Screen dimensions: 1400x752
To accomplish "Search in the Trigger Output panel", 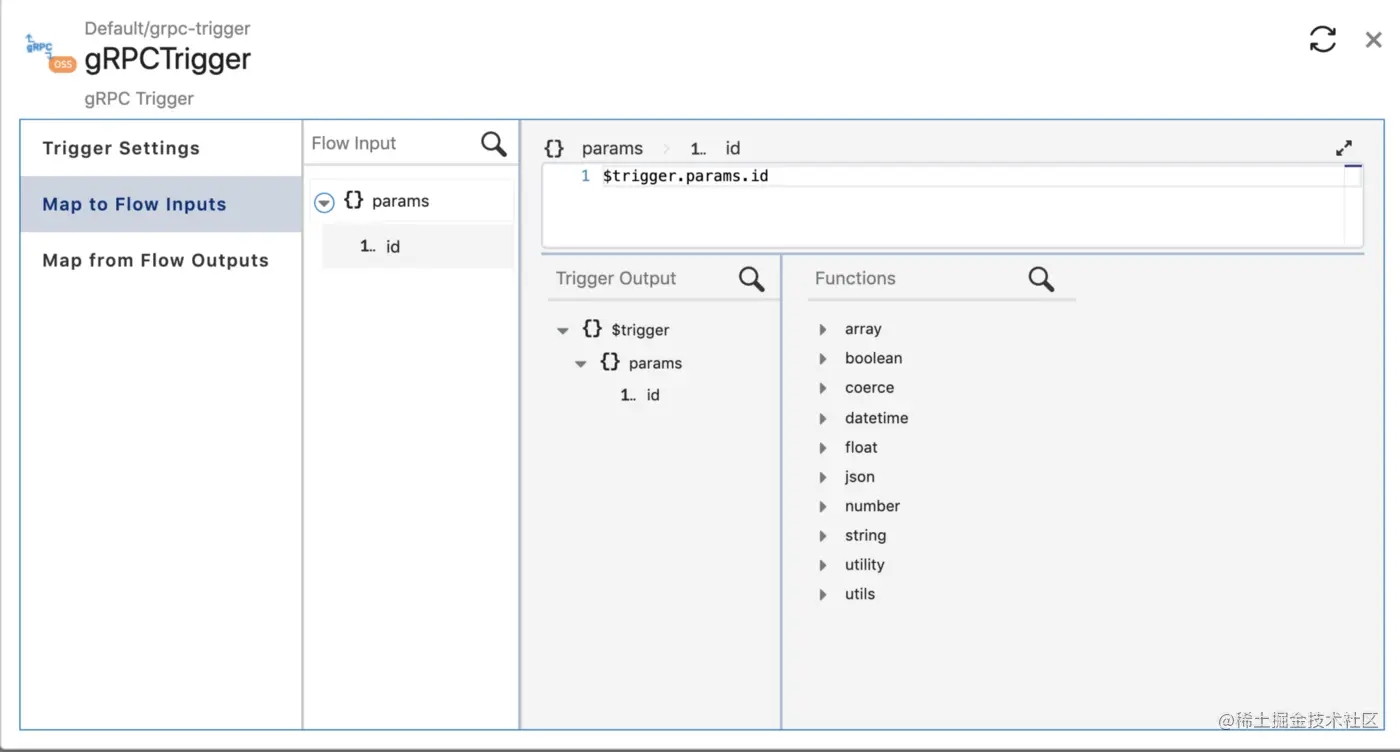I will point(752,279).
